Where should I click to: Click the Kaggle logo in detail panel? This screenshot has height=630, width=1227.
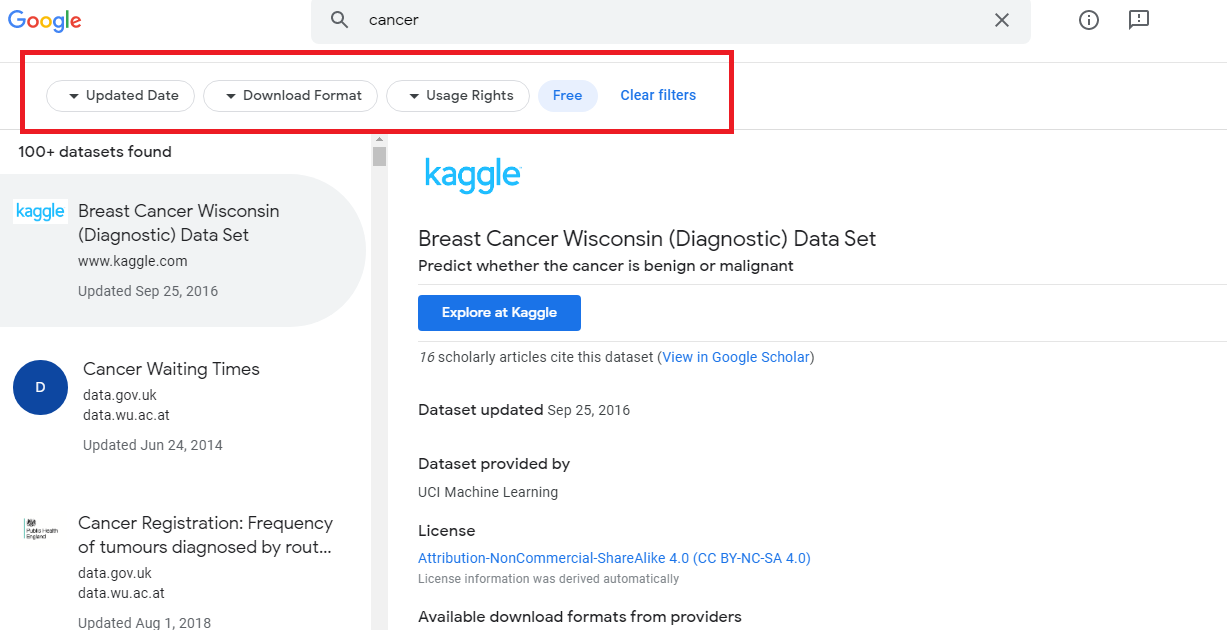472,175
